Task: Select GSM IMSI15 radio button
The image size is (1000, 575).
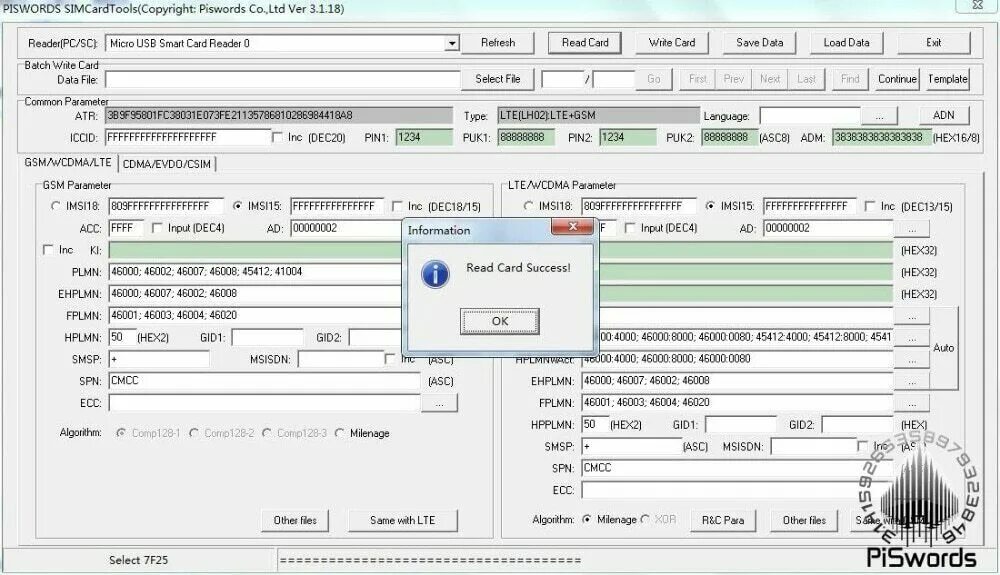Action: [x=237, y=206]
